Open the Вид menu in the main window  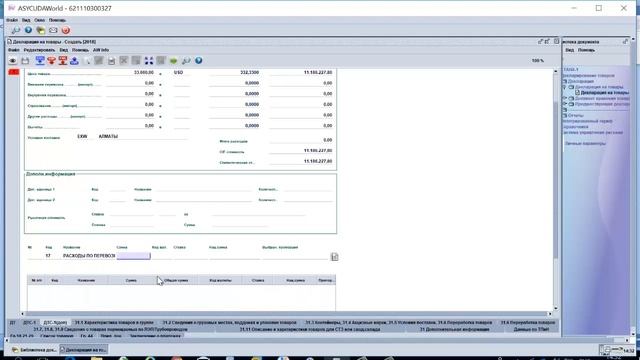26,20
